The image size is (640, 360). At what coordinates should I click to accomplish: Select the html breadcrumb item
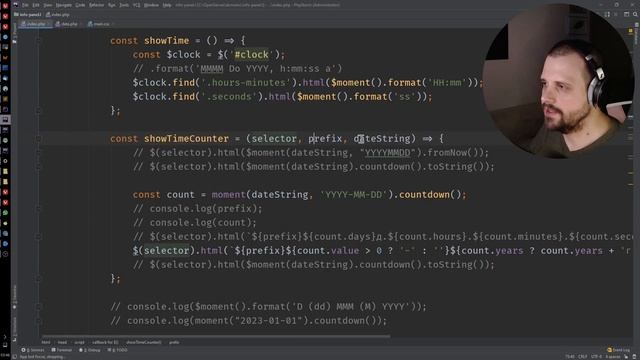click(46, 342)
